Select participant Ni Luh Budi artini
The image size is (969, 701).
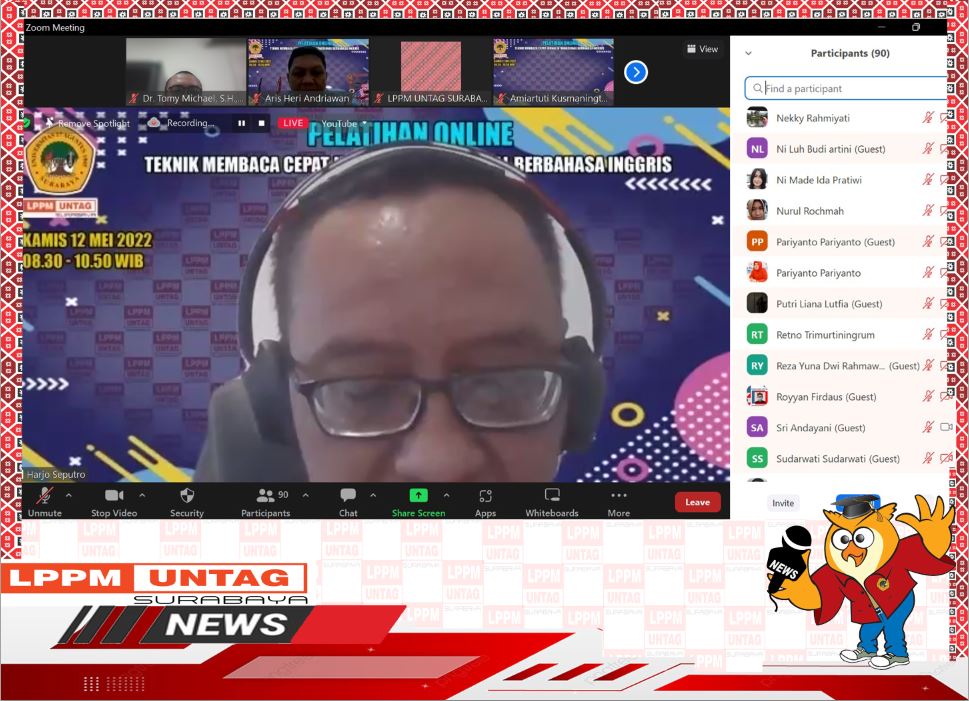(x=839, y=148)
